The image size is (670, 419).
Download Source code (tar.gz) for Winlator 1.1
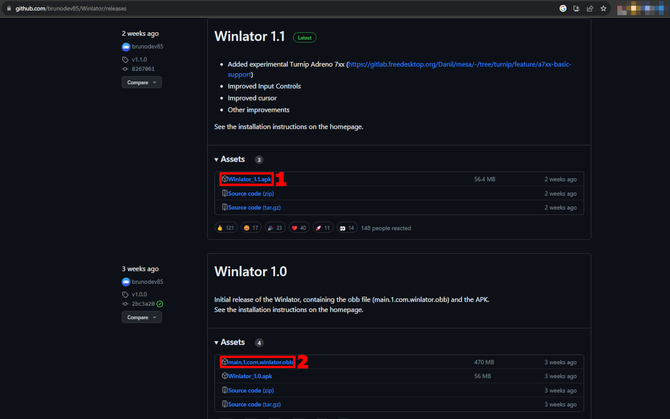click(254, 208)
